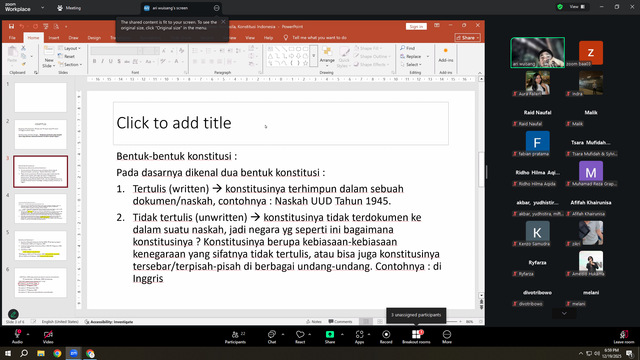Expand the shapes gallery More arrow
The width and height of the screenshot is (640, 360).
click(313, 56)
